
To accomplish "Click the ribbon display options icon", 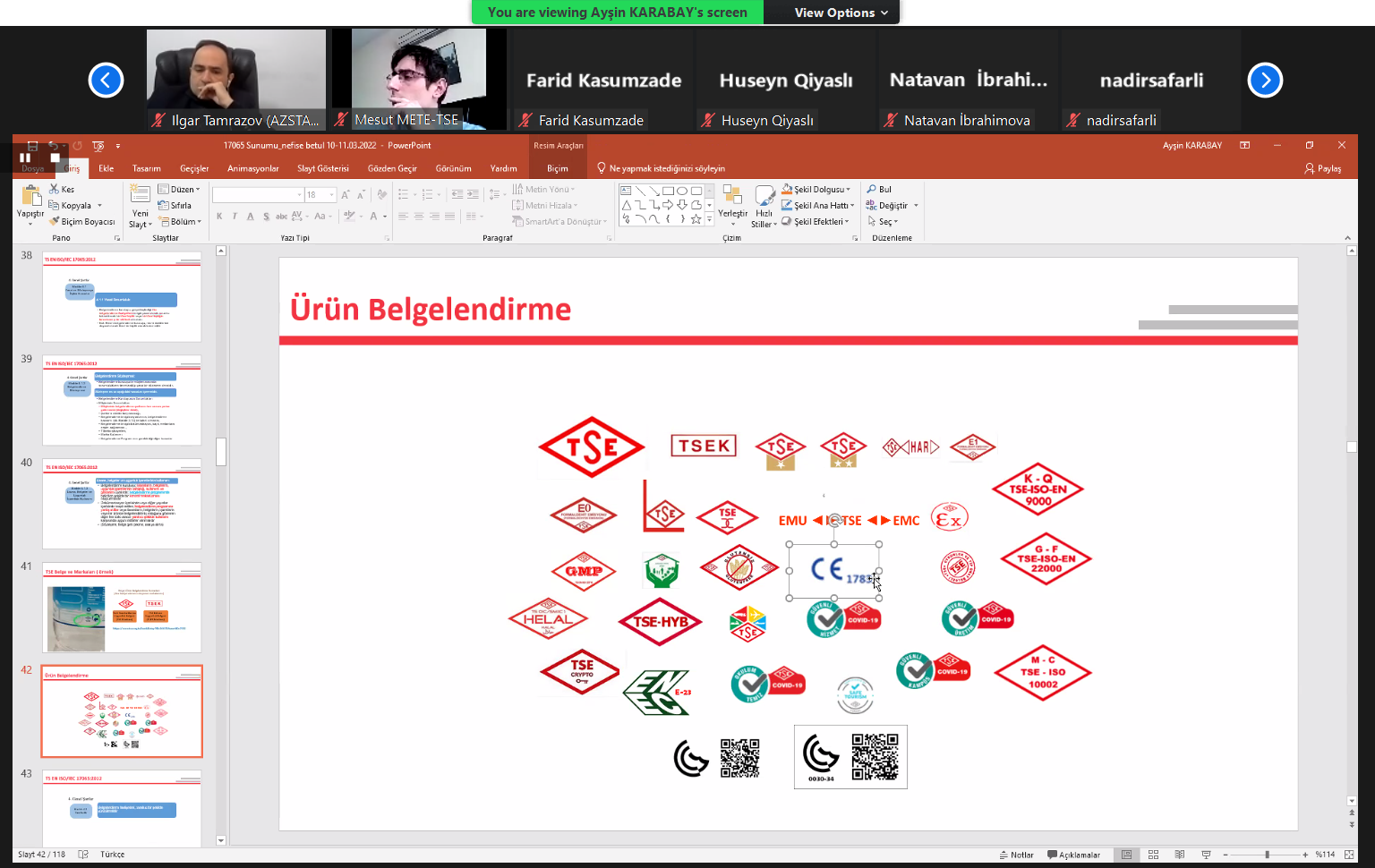I will pos(1244,145).
